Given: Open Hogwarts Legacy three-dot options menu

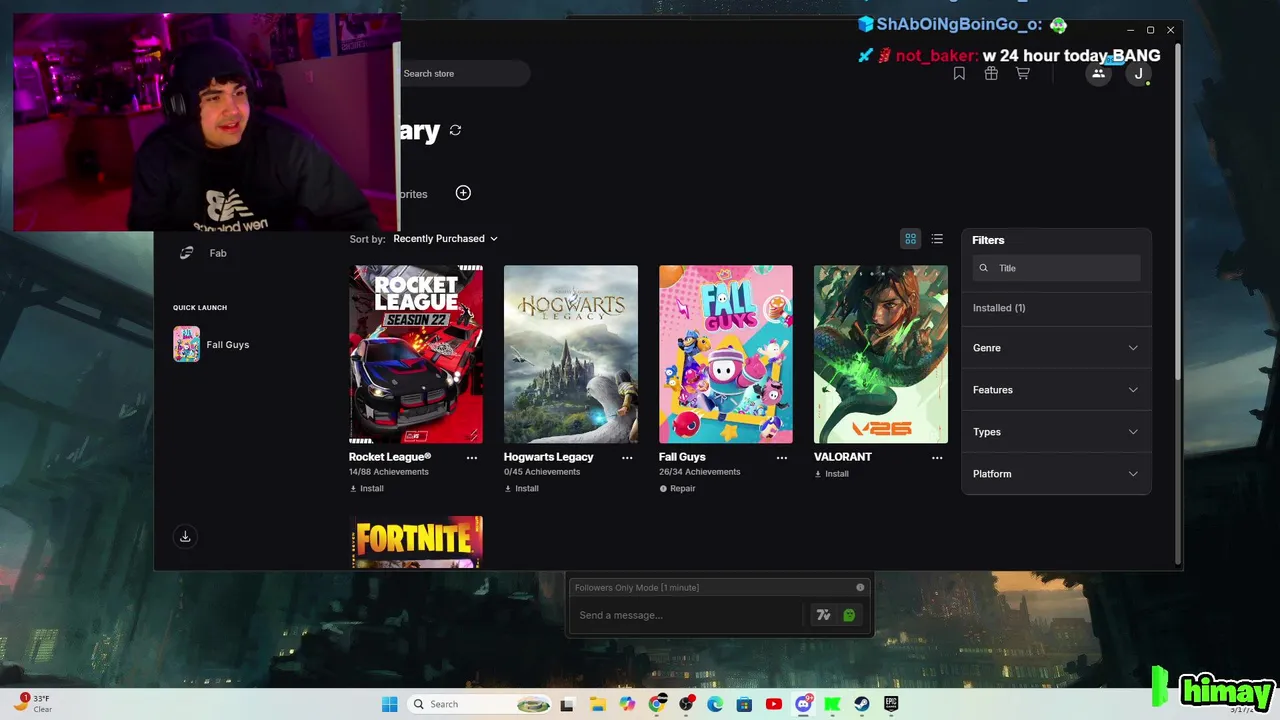Looking at the screenshot, I should point(627,458).
